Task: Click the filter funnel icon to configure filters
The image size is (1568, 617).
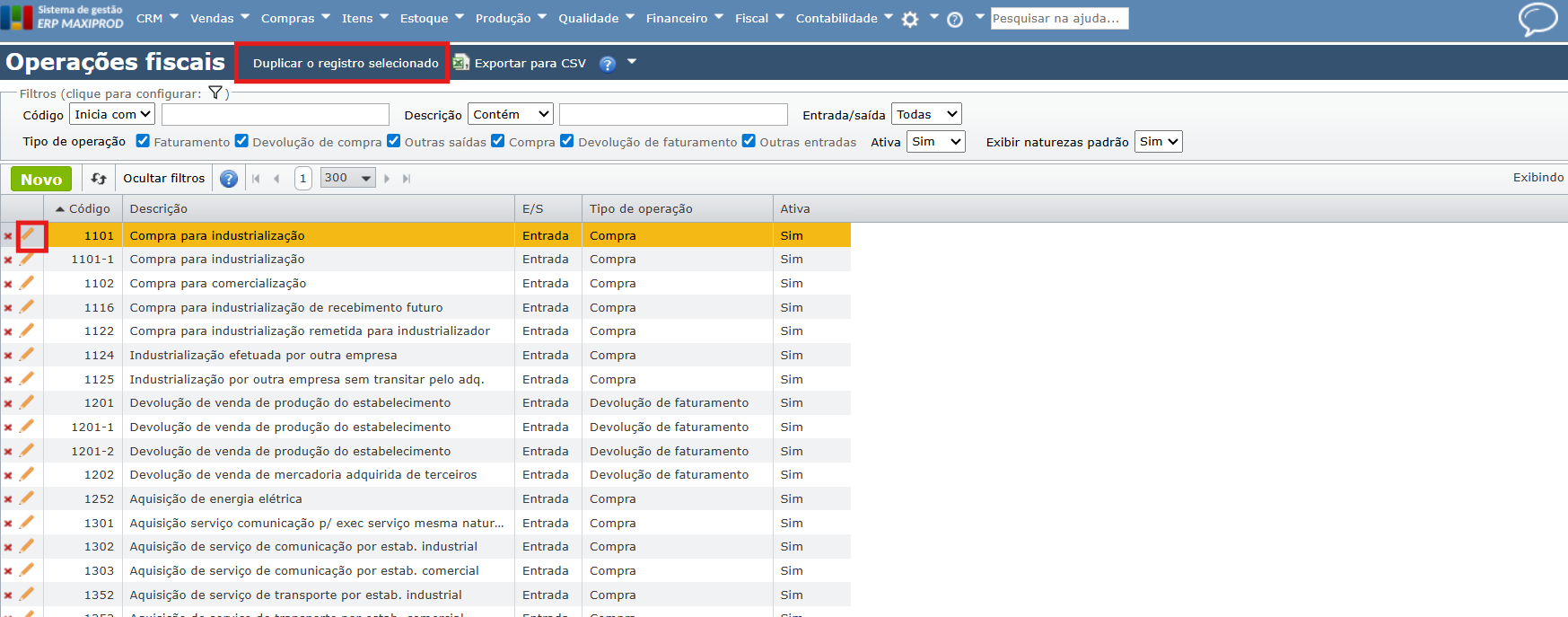Action: [215, 93]
